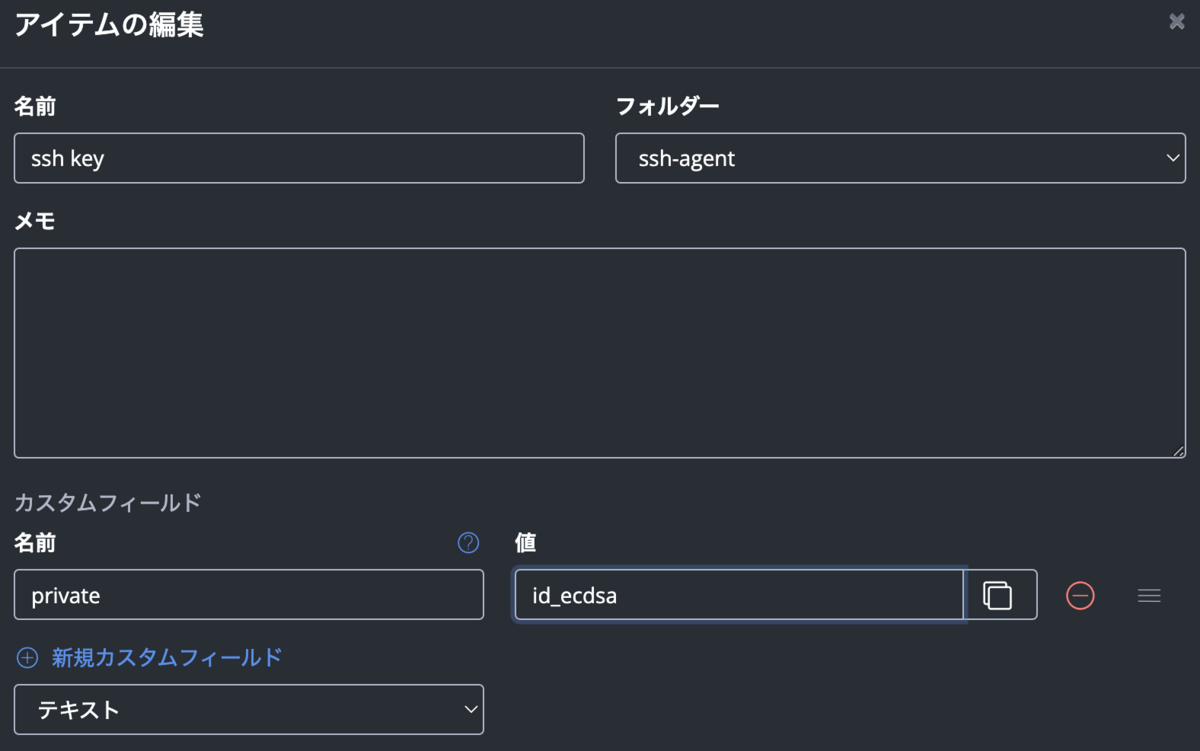Remove the private custom field
The height and width of the screenshot is (751, 1200).
[x=1080, y=595]
